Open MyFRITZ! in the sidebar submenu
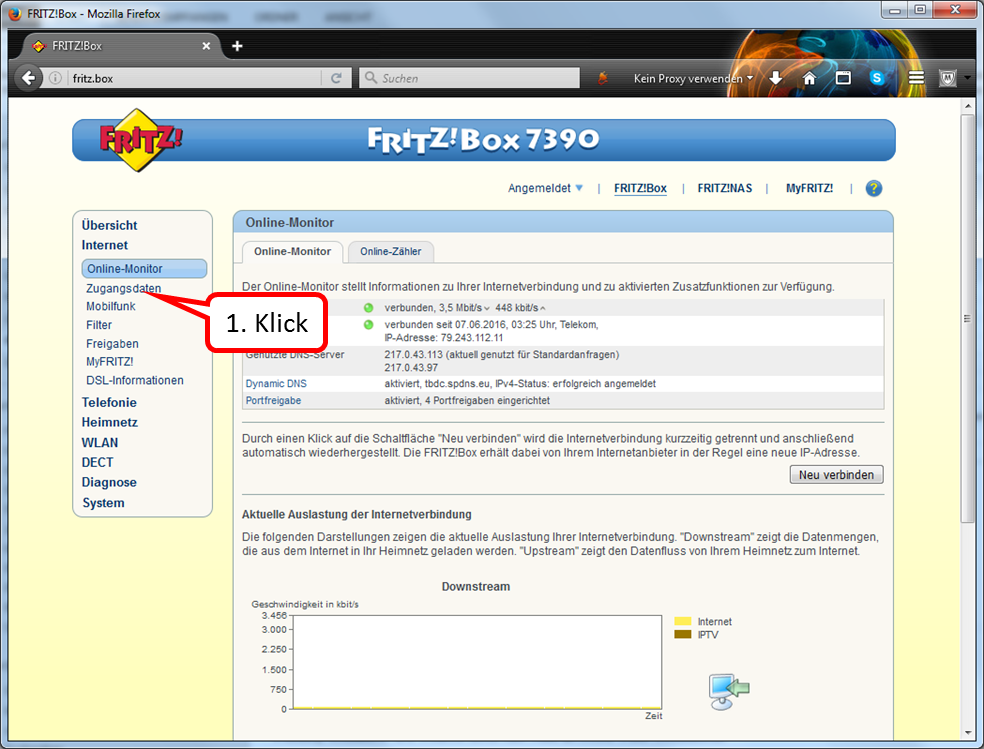This screenshot has height=749, width=984. [110, 361]
